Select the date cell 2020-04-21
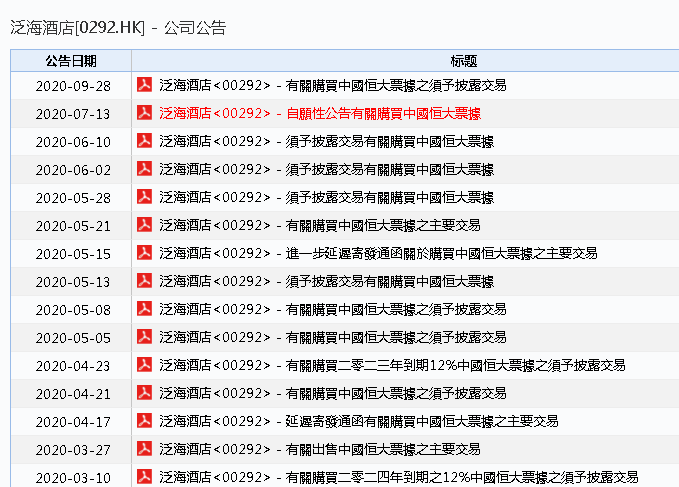Screen dimensions: 679x487 point(73,394)
